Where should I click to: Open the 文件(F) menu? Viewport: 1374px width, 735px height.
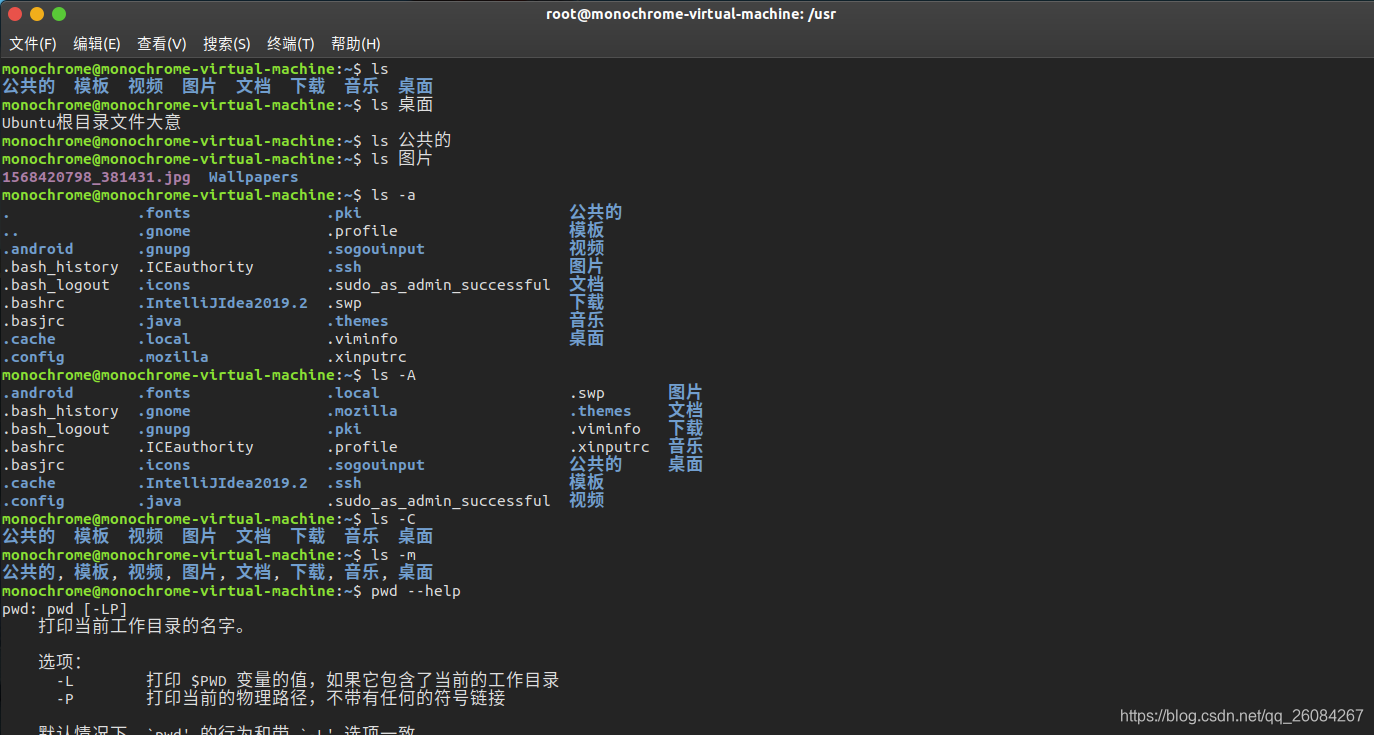click(x=33, y=44)
